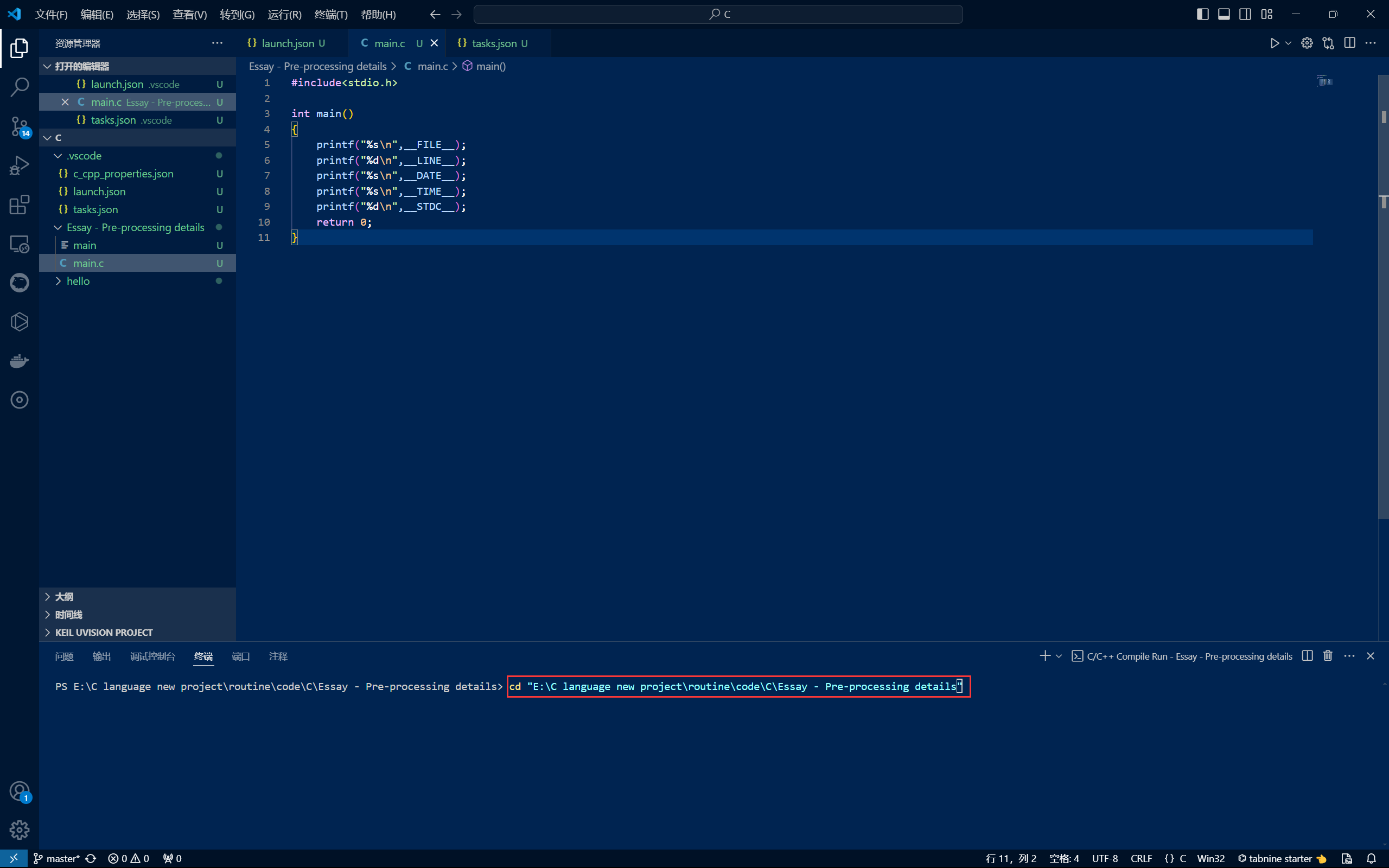
Task: Change UTF-8 encoding in status bar
Action: pyautogui.click(x=1105, y=858)
